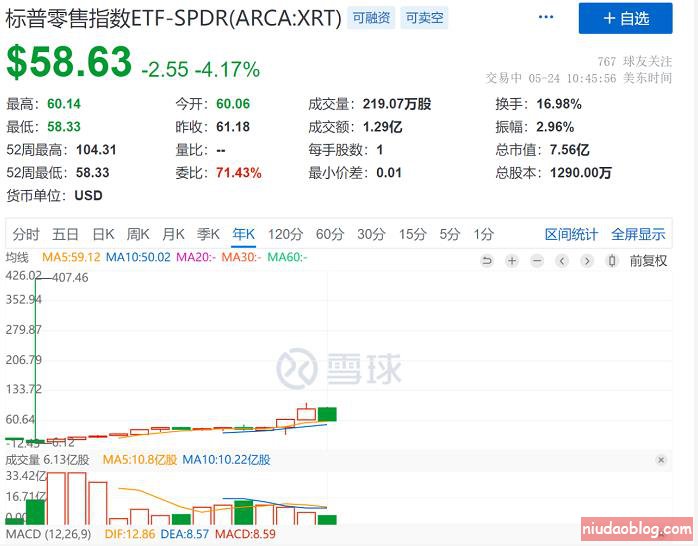Screen dimensions: 698x546
Task: Move chart left with previous arrow
Action: point(562,260)
